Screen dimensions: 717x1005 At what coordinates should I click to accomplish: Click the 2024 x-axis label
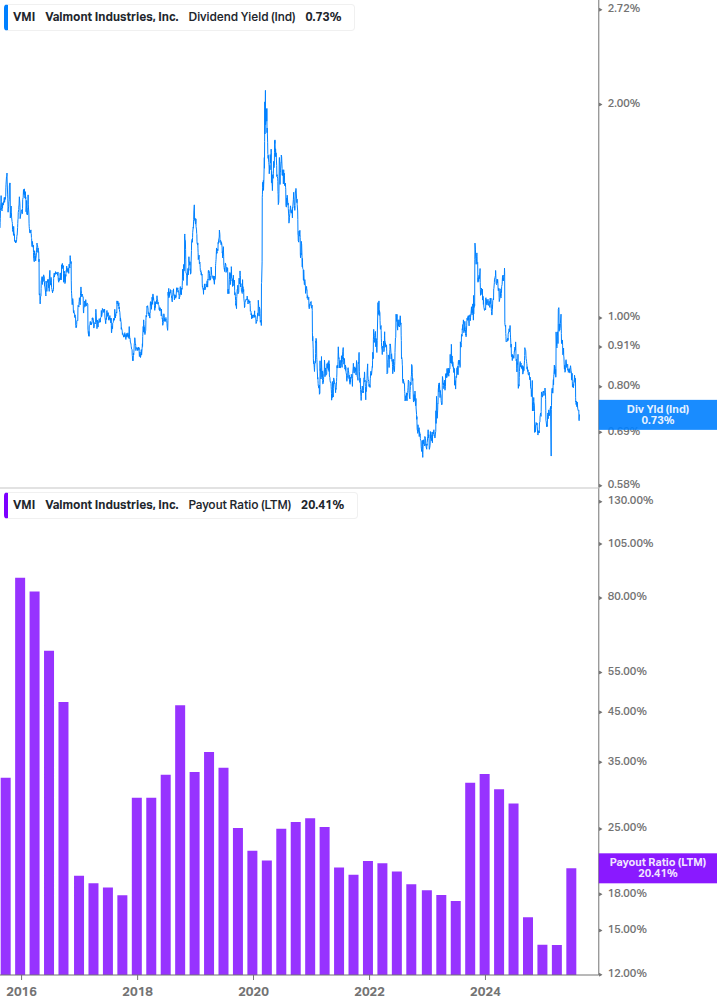coord(485,992)
